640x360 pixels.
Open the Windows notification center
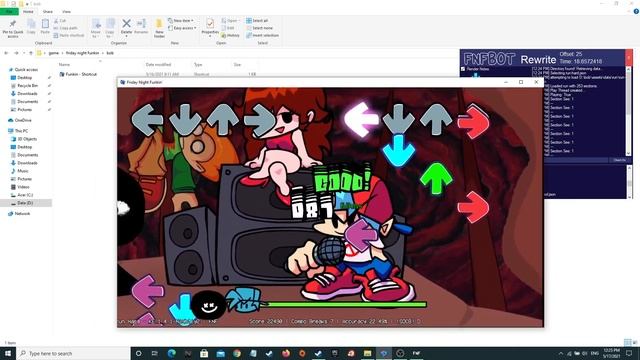[x=629, y=353]
